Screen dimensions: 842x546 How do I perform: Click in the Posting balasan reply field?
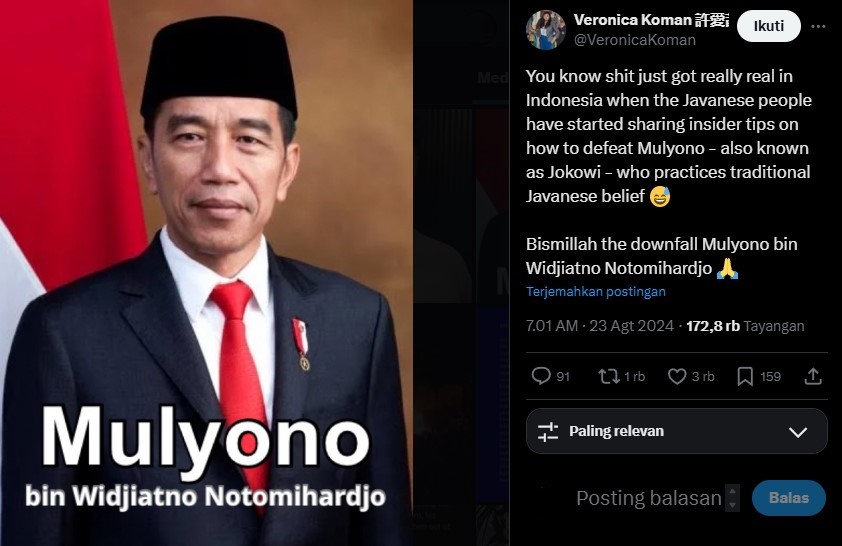click(649, 498)
